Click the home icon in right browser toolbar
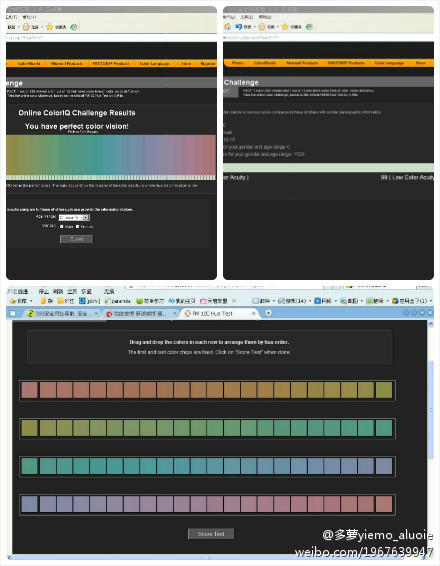The image size is (440, 566). [227, 26]
